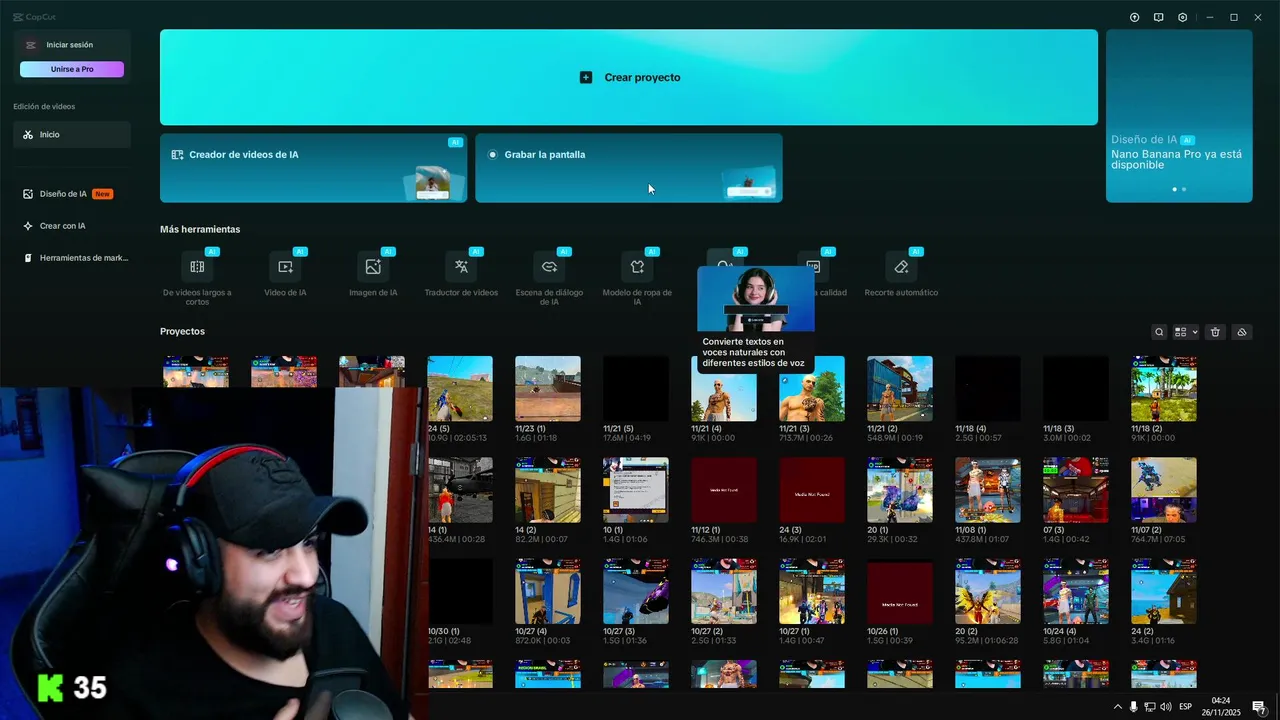Click the Más herramientas heading
Viewport: 1280px width, 720px height.
point(200,229)
